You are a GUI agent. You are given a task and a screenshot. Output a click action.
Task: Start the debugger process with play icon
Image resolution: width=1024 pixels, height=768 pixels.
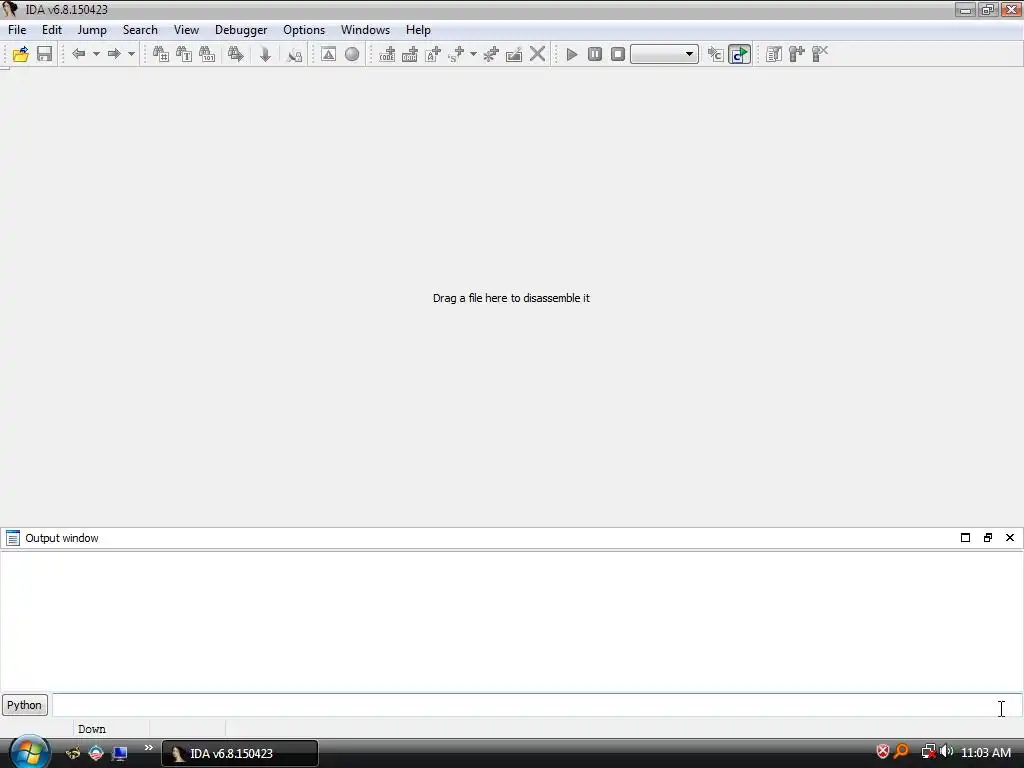(571, 54)
